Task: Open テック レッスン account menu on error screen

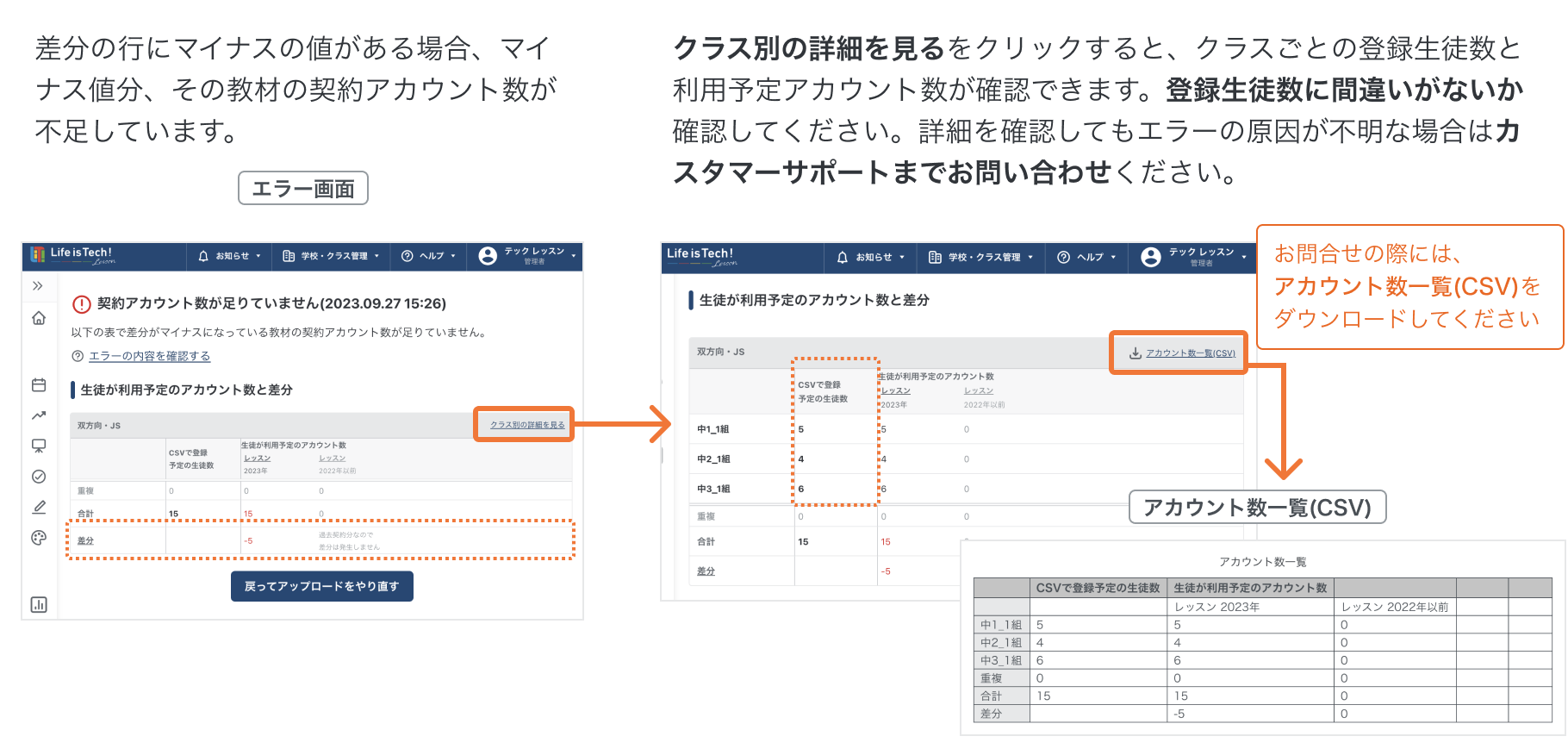Action: point(527,256)
